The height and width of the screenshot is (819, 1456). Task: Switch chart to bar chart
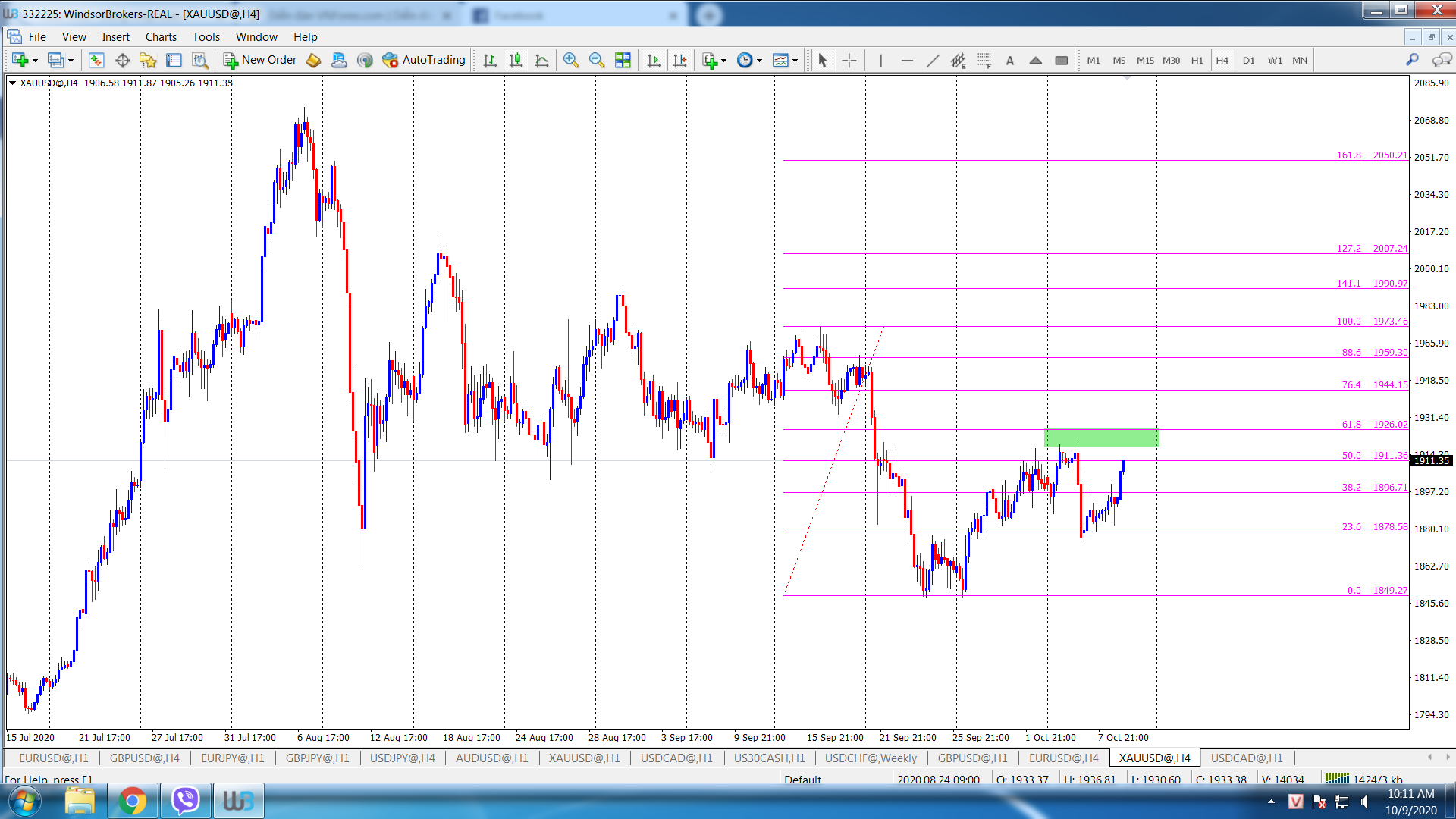pos(490,60)
